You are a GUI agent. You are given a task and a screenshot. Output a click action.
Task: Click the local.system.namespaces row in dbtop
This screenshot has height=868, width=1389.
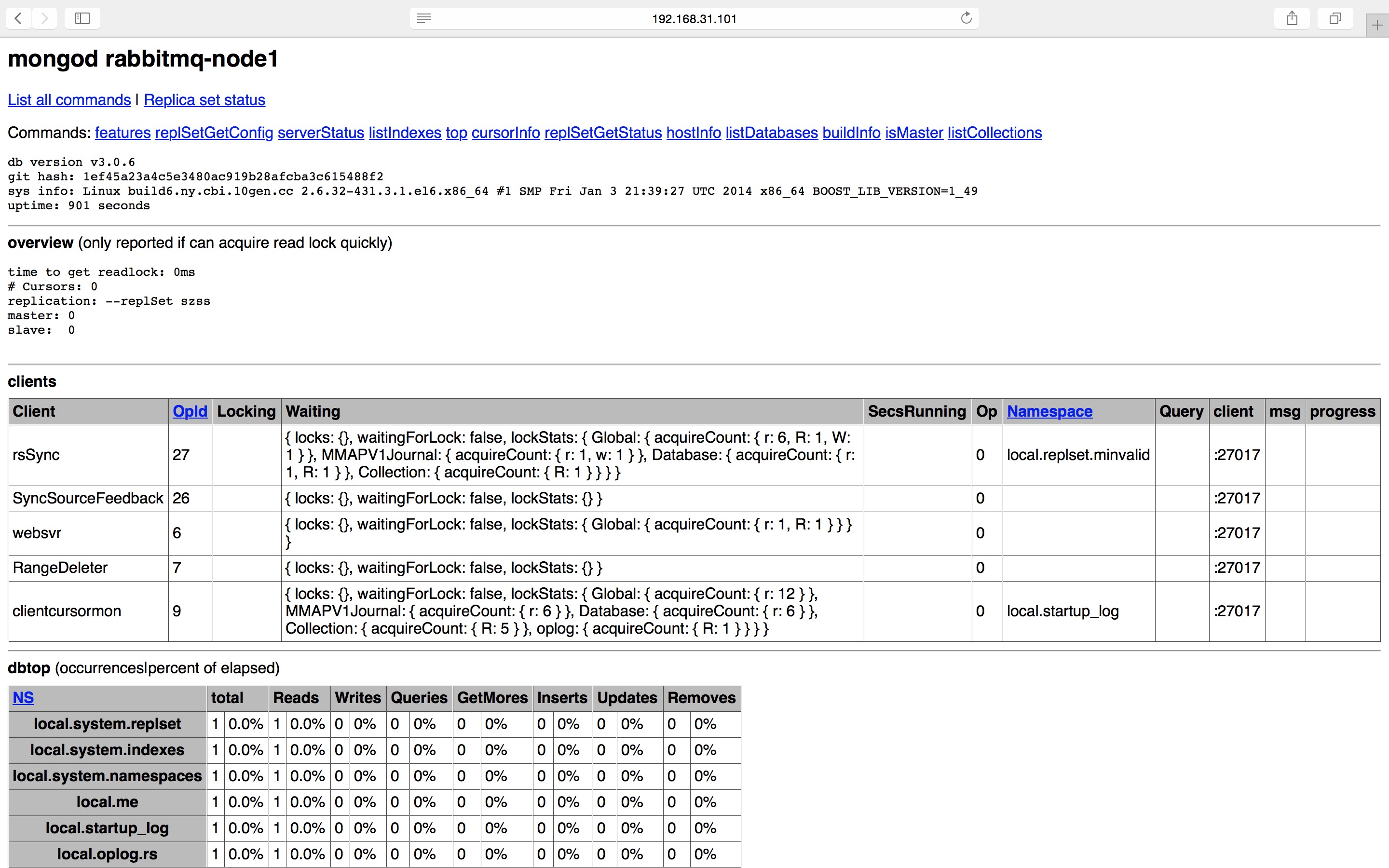click(x=374, y=776)
